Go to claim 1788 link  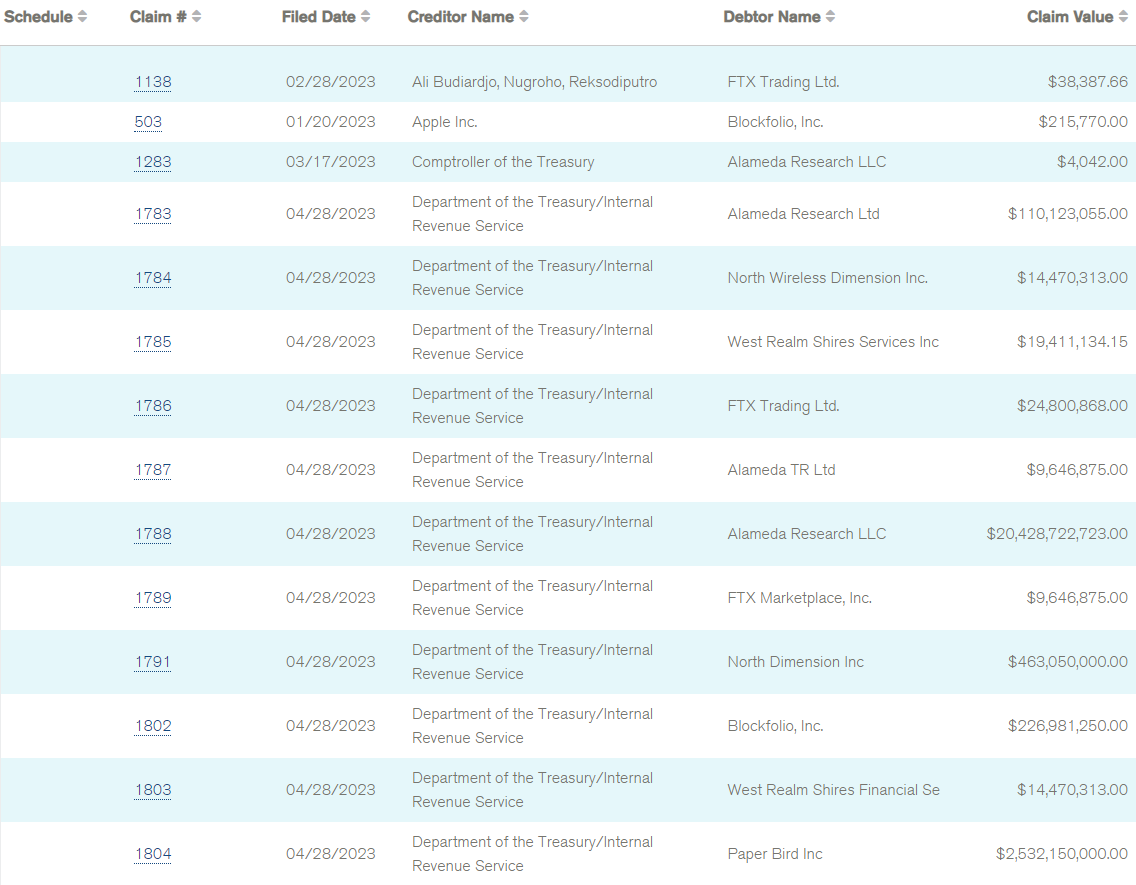tap(153, 534)
